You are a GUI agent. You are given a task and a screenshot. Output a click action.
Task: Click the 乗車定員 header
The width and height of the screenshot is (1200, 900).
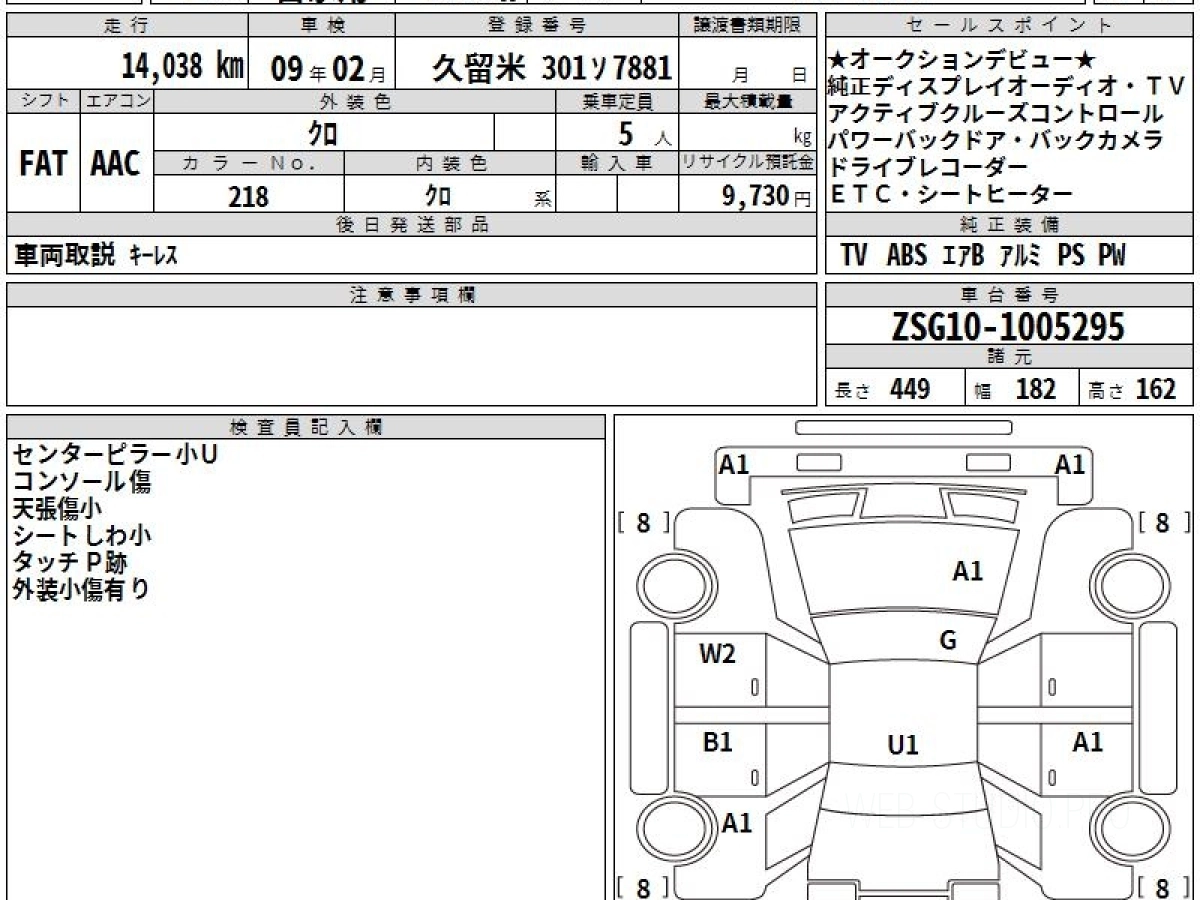(x=617, y=101)
